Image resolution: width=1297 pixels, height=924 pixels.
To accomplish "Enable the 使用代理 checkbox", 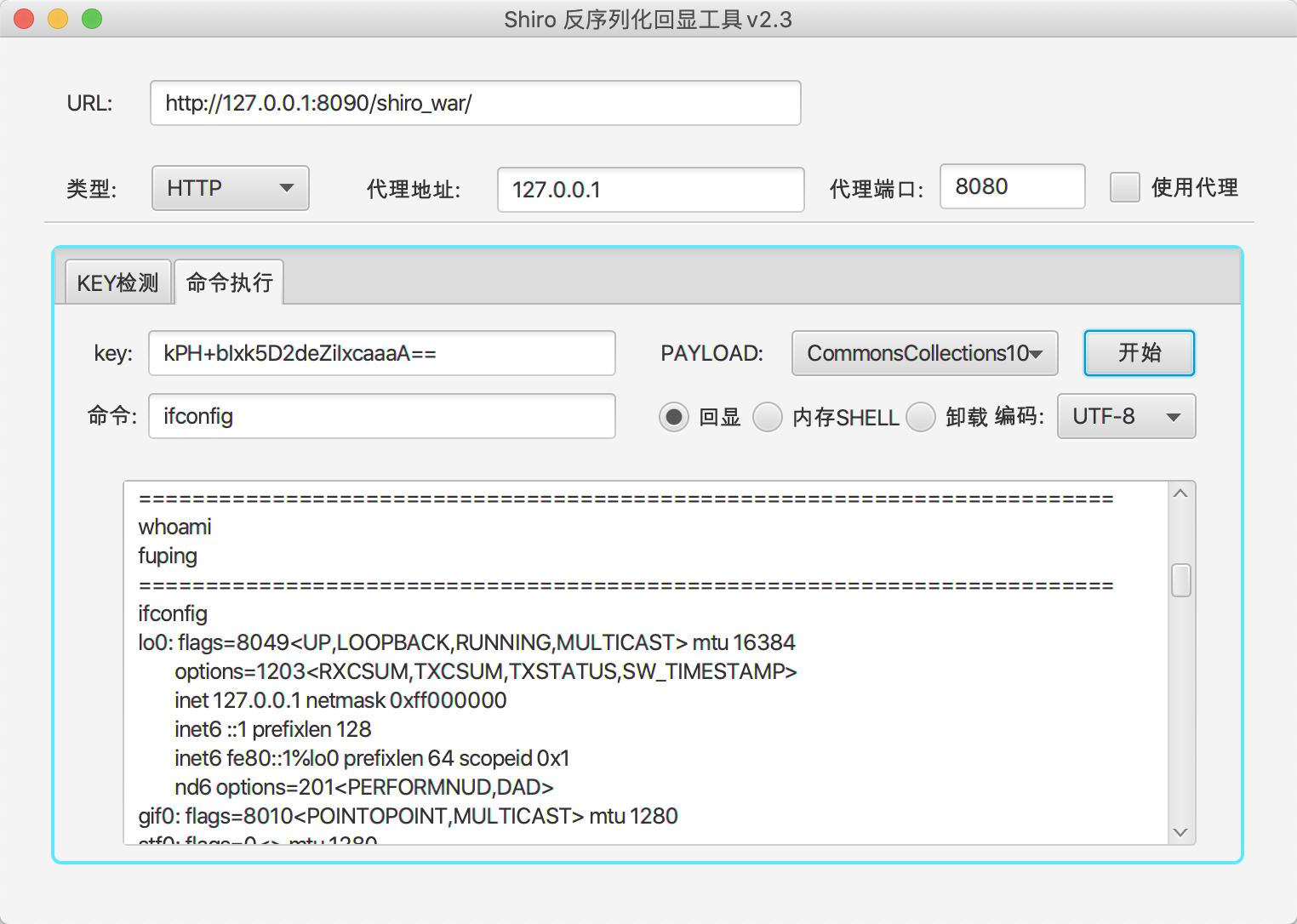I will point(1124,187).
